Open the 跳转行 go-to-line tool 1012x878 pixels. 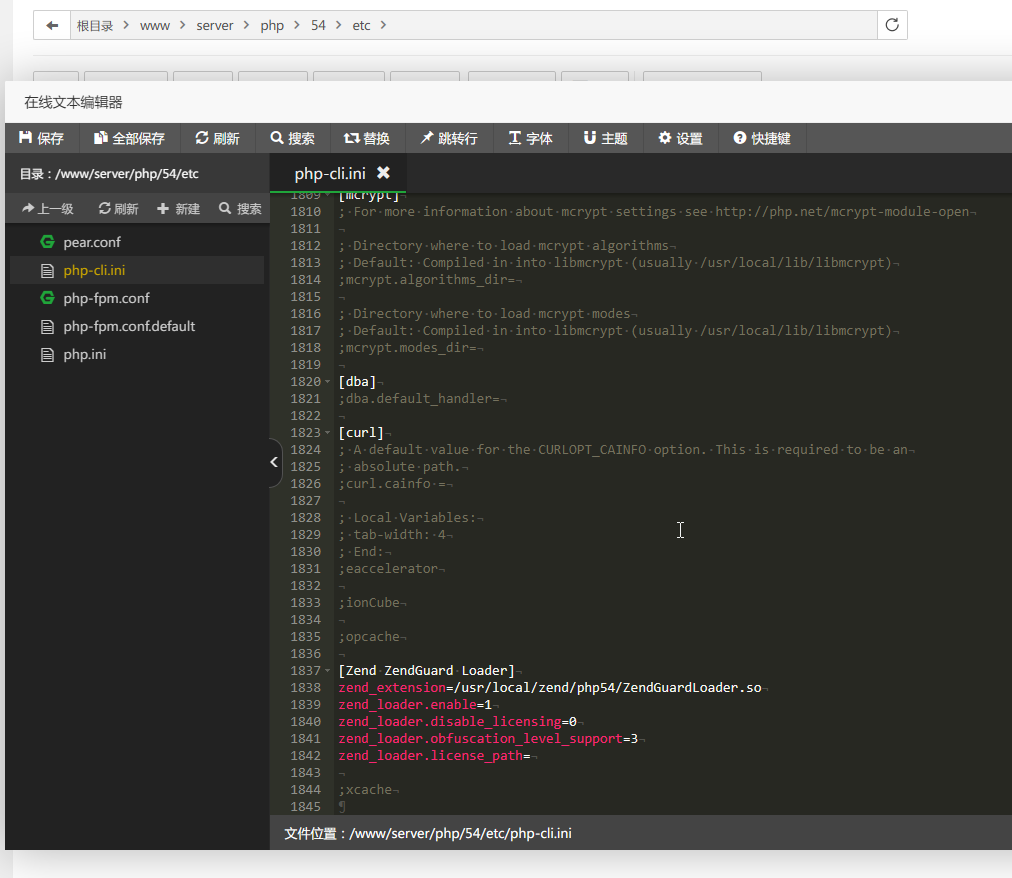(x=449, y=138)
